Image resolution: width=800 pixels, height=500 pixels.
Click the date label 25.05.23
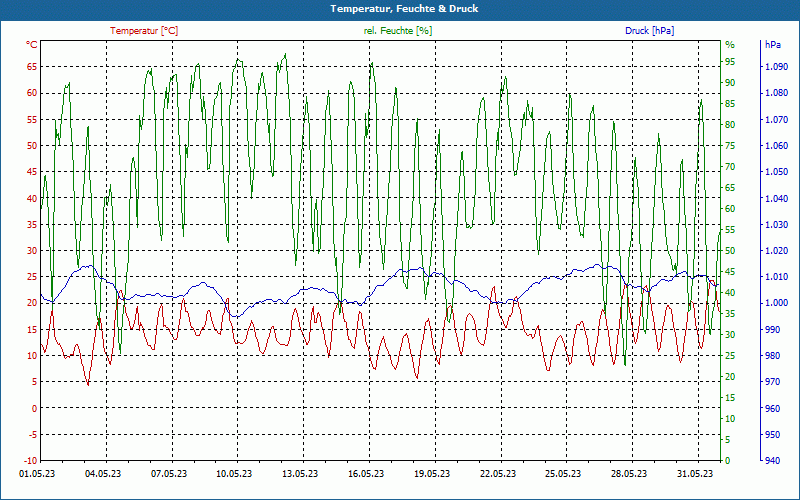click(563, 474)
